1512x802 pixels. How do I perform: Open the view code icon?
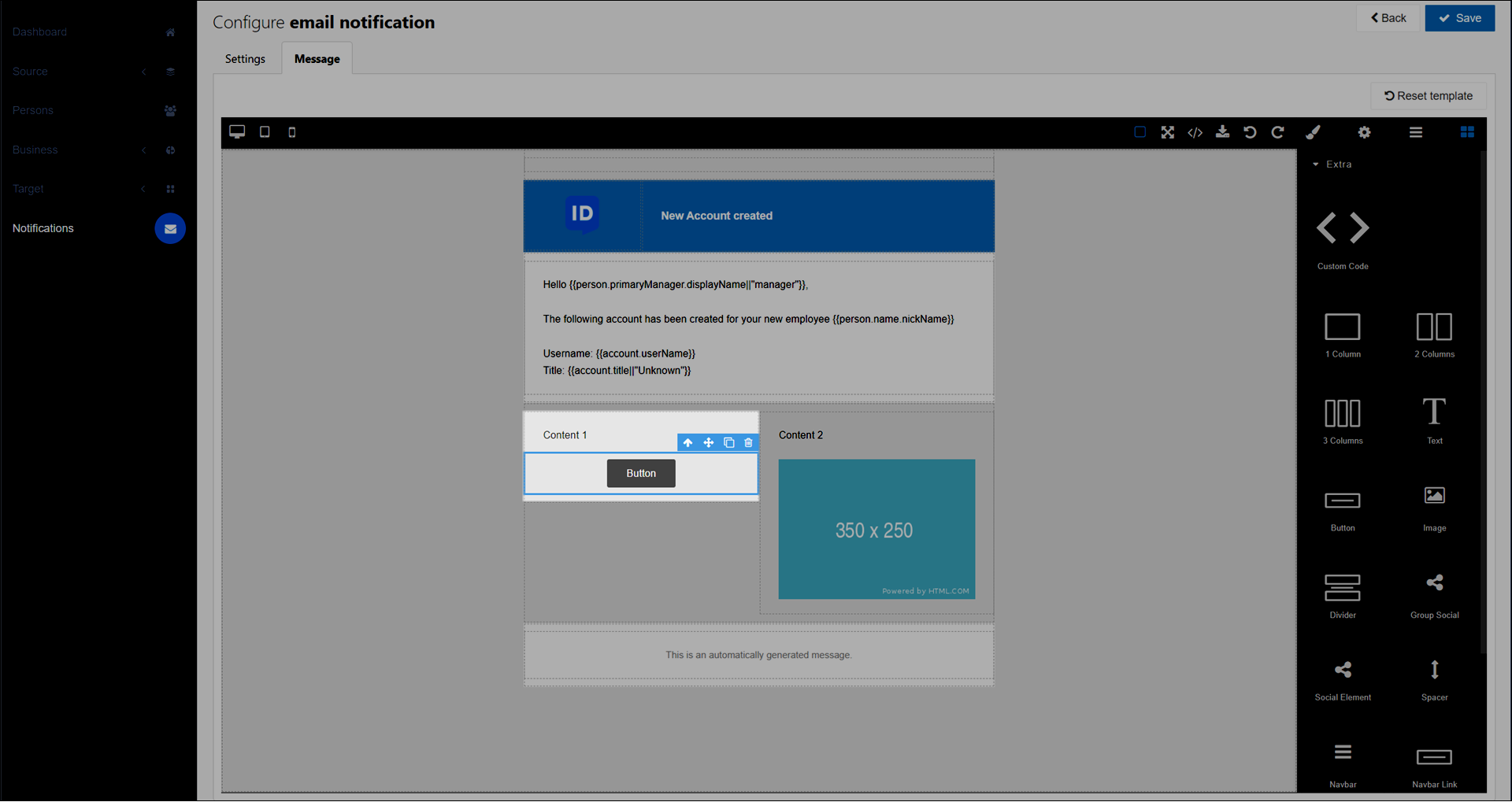[1195, 132]
